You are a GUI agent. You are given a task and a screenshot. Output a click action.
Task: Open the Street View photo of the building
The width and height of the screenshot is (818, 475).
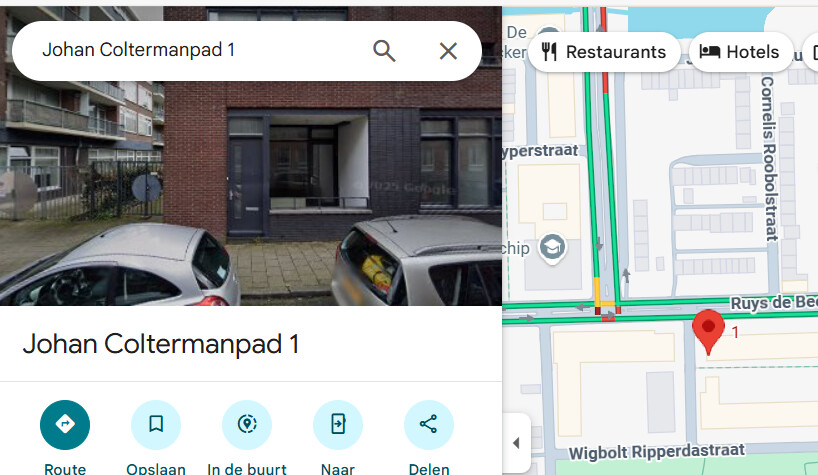251,155
